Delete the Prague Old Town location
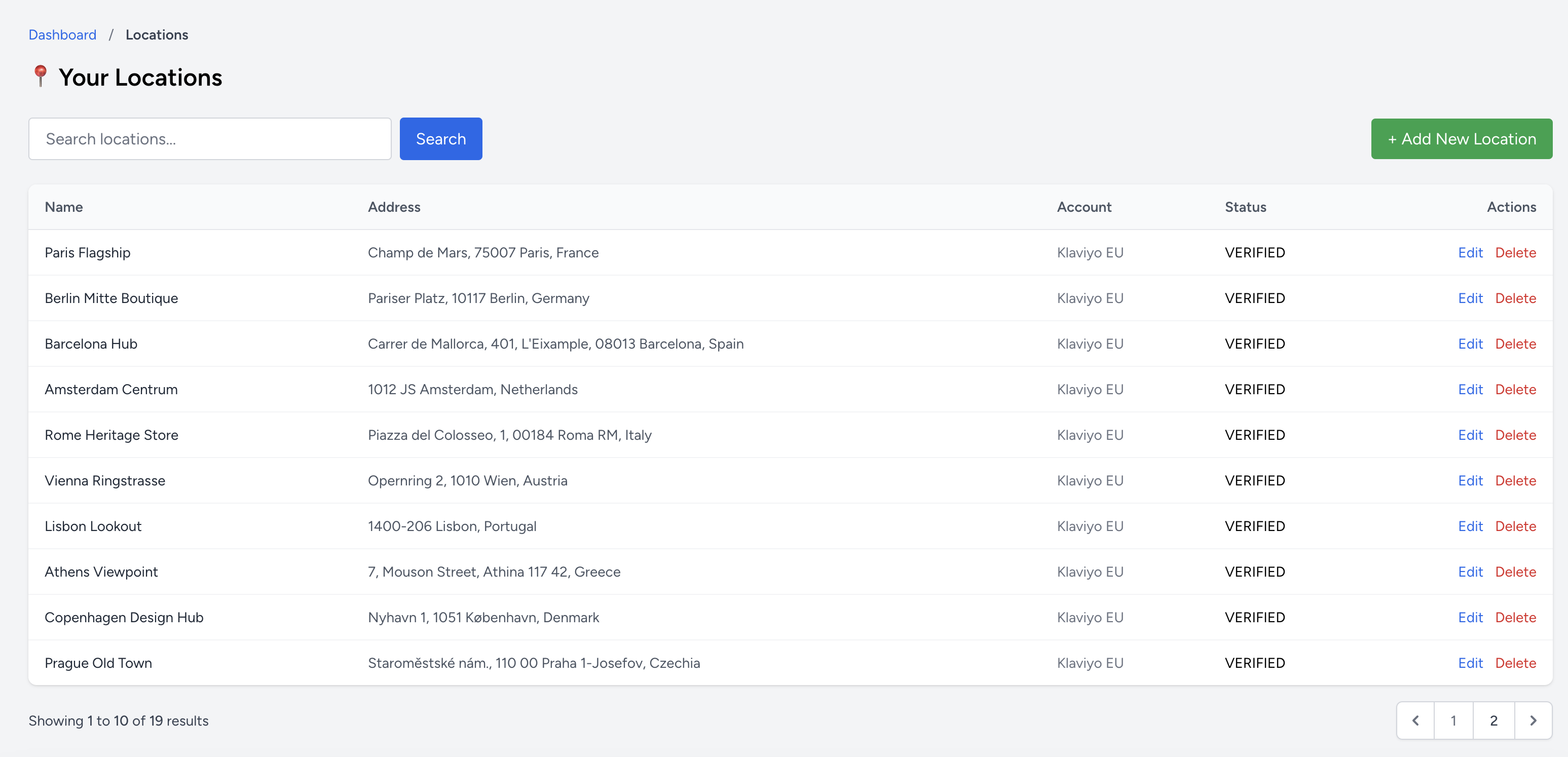This screenshot has height=757, width=1568. [x=1515, y=663]
